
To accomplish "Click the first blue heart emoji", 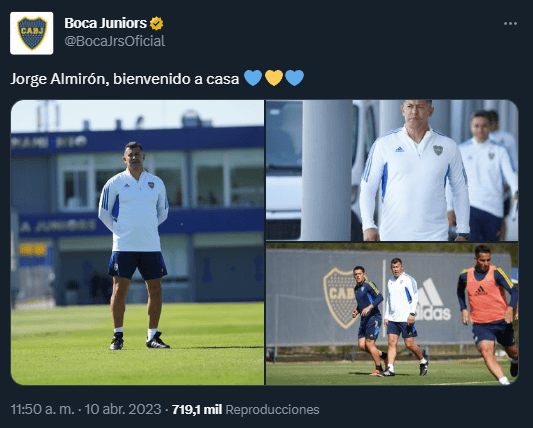I will pos(253,78).
